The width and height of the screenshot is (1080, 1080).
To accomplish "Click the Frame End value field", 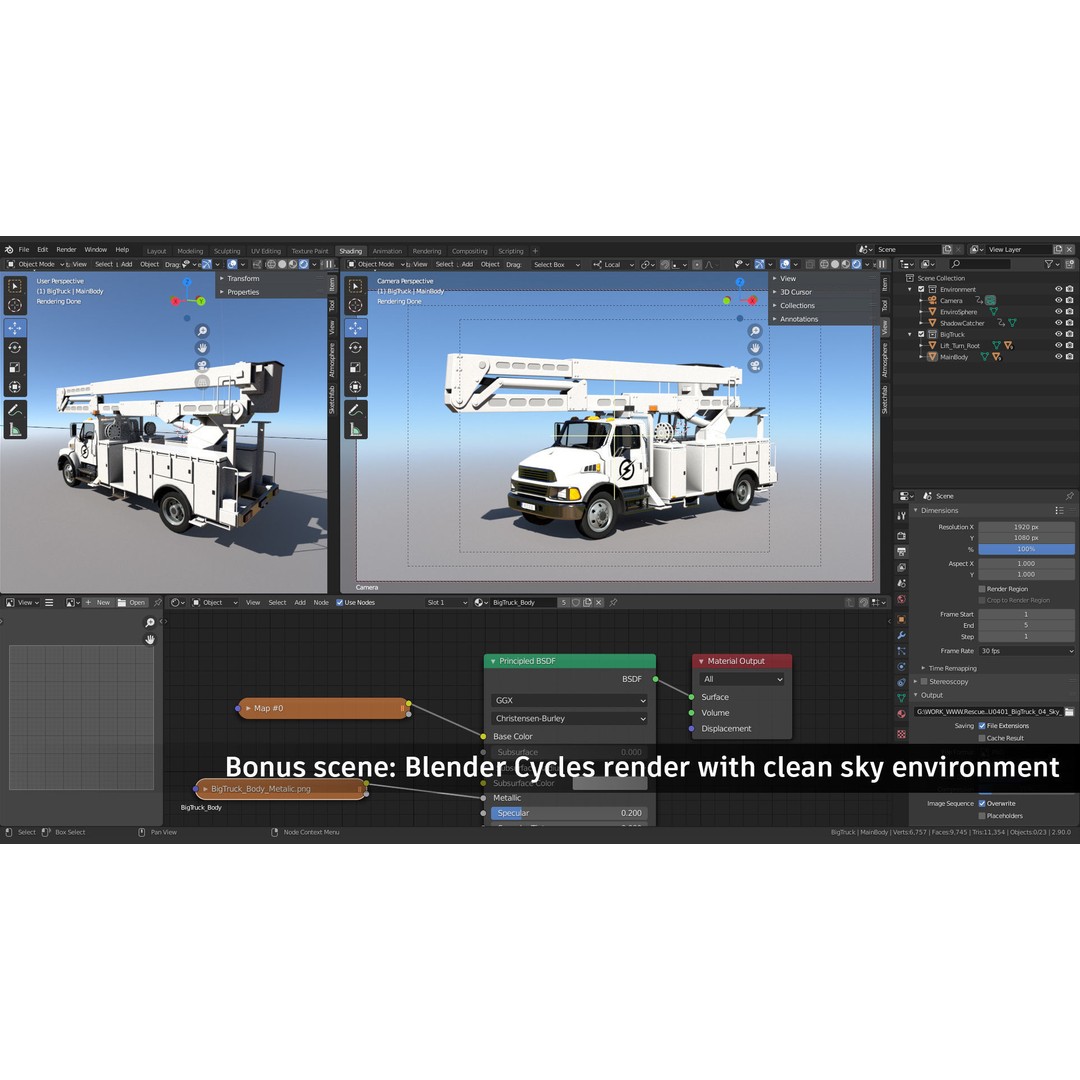I will pyautogui.click(x=1026, y=625).
